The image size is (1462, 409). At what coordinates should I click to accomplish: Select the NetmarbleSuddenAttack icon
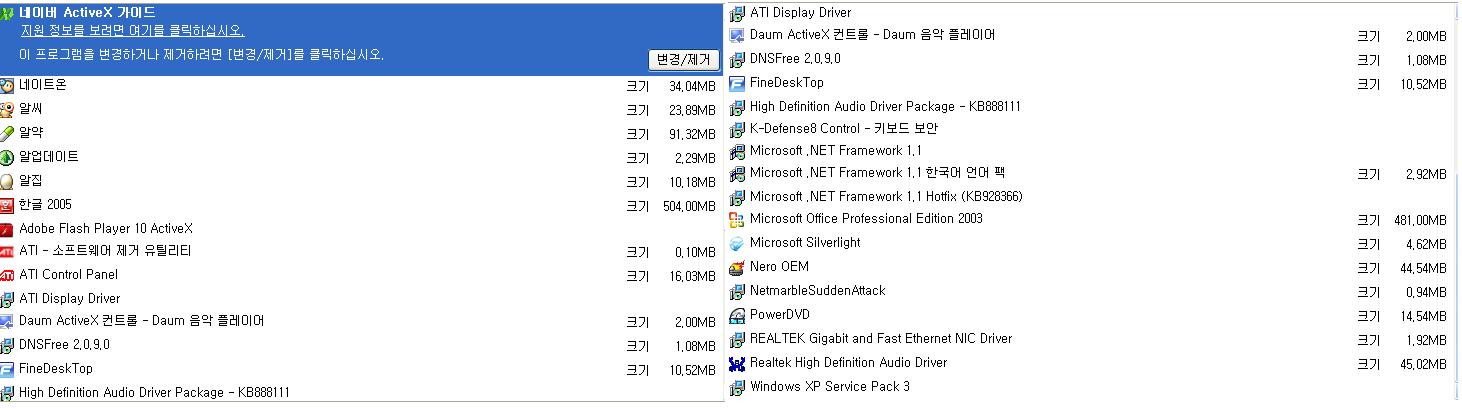[738, 292]
